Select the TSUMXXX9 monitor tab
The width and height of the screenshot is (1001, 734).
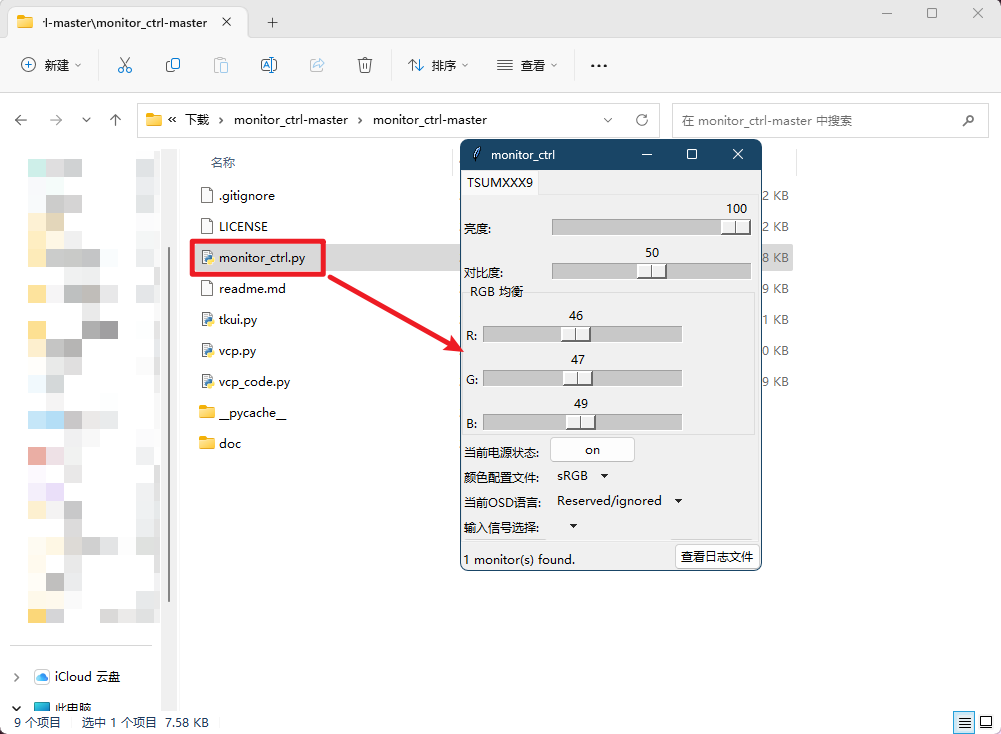pos(500,183)
